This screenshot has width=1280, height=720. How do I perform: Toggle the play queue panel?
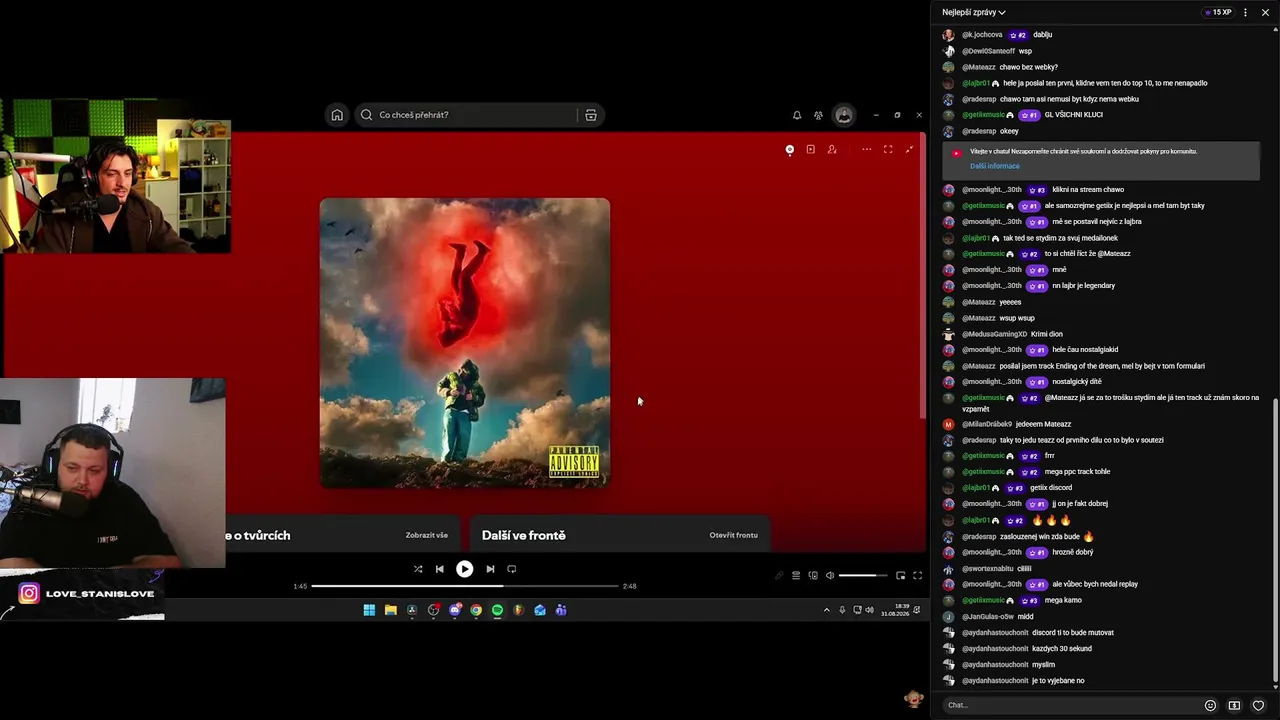click(x=796, y=576)
